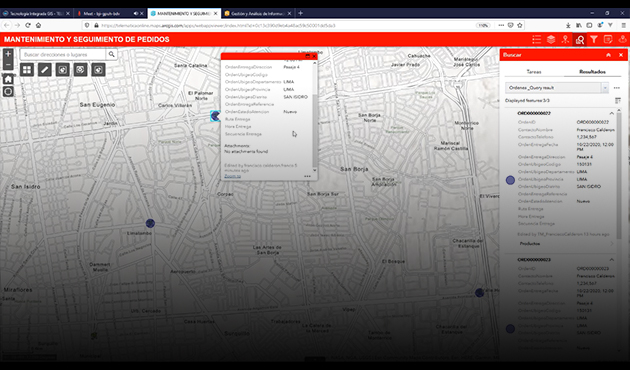Click the Francisco Calderon name under ORD000000022

click(595, 130)
